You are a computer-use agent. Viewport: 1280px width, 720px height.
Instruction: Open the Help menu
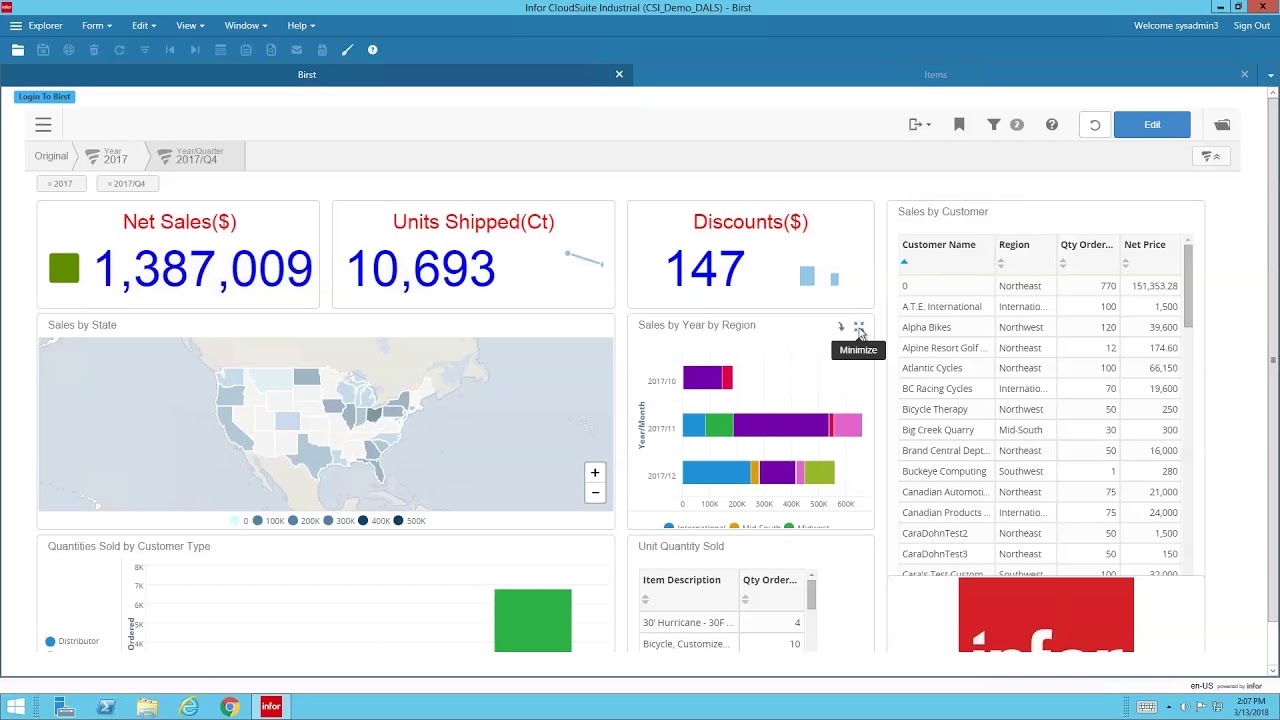[x=301, y=25]
